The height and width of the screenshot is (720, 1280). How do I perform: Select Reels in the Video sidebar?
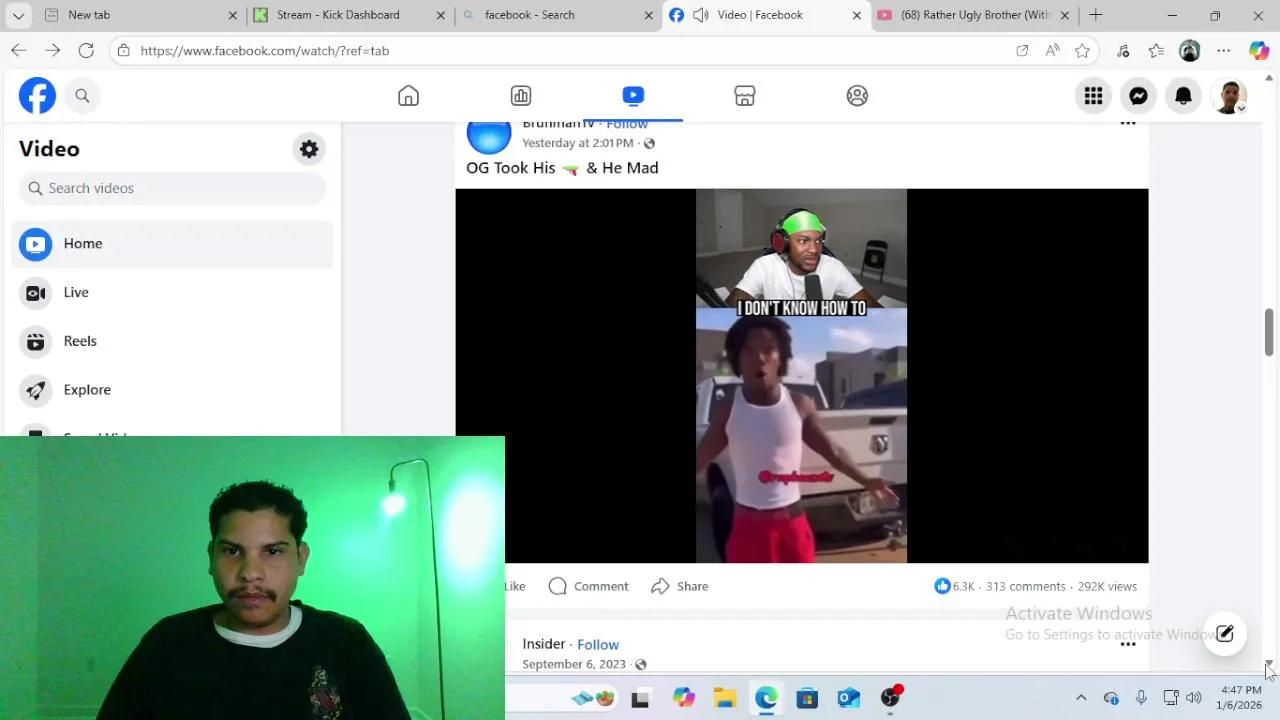(172, 341)
